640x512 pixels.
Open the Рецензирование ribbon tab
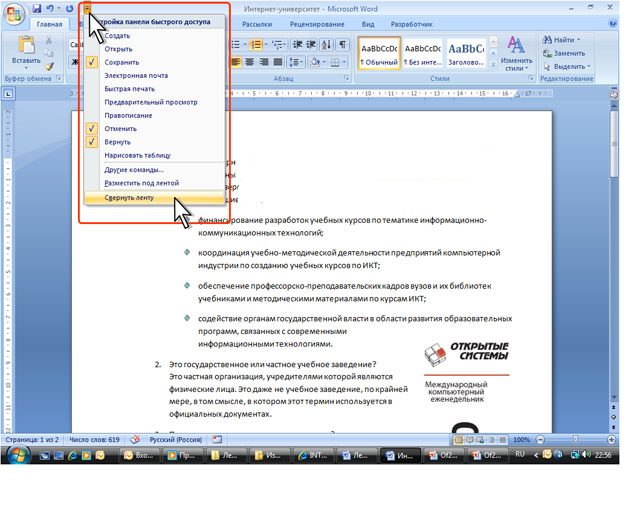click(x=317, y=24)
